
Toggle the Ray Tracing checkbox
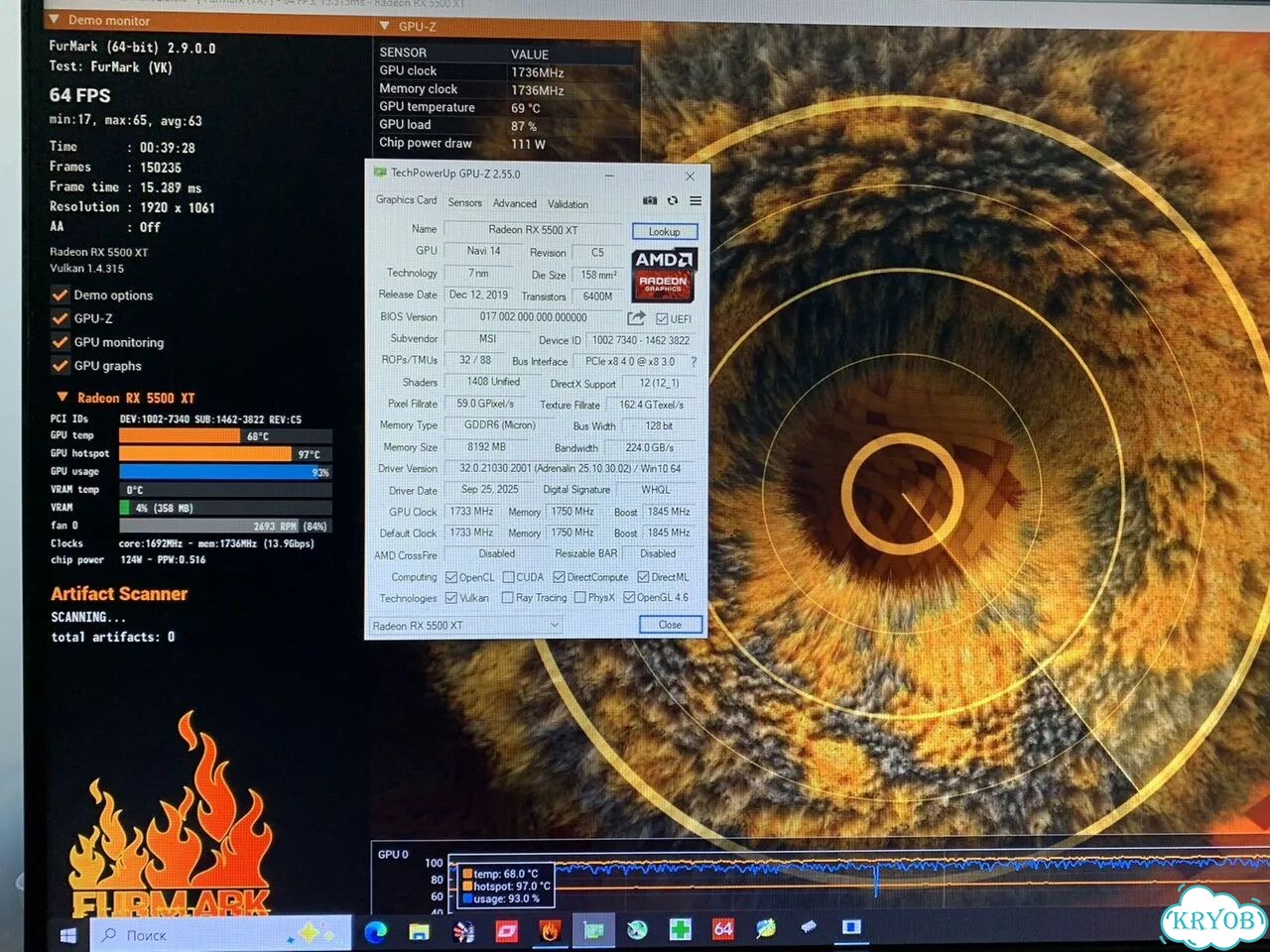tap(507, 598)
